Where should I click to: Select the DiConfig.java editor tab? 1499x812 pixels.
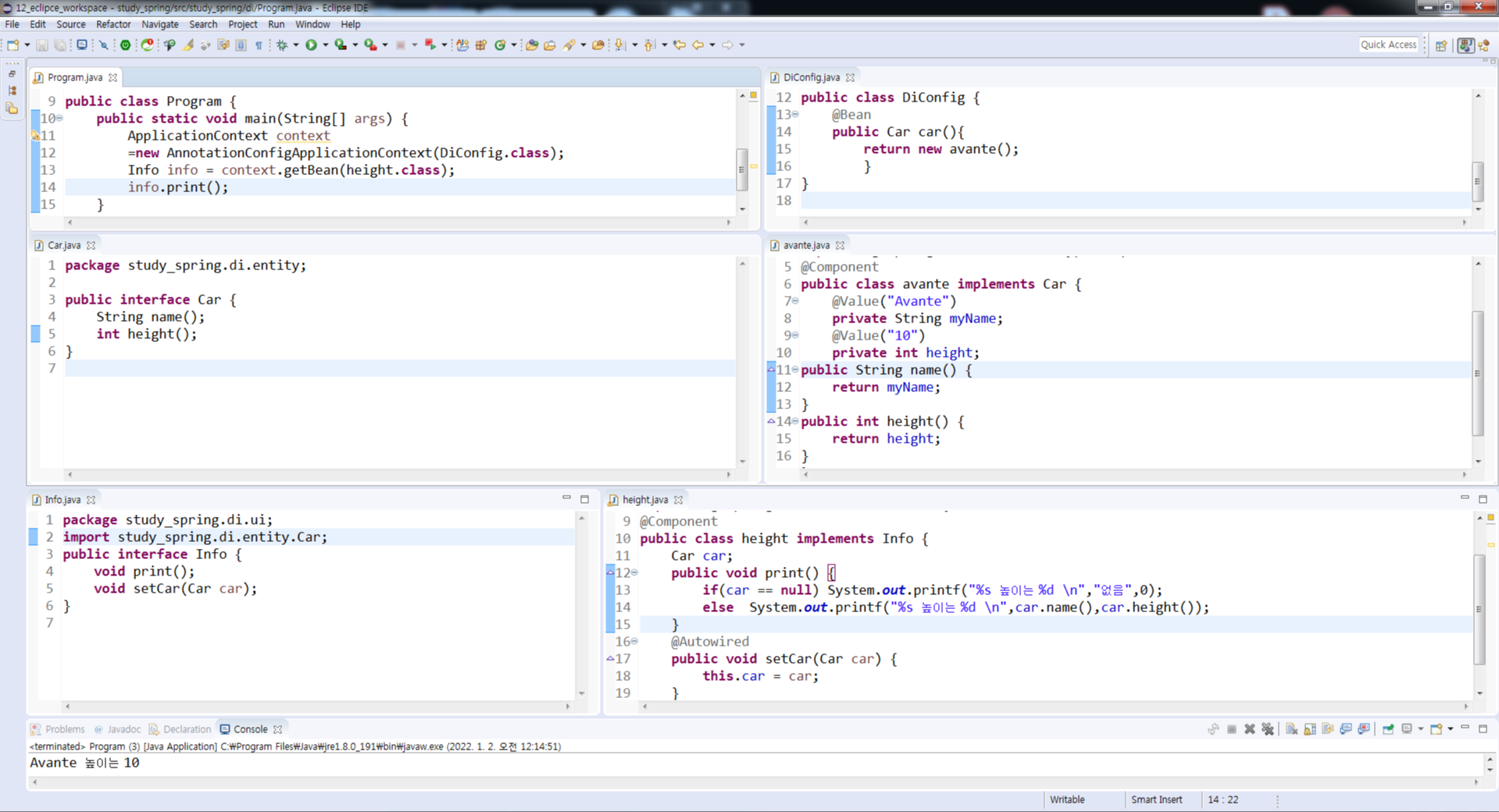click(x=811, y=77)
